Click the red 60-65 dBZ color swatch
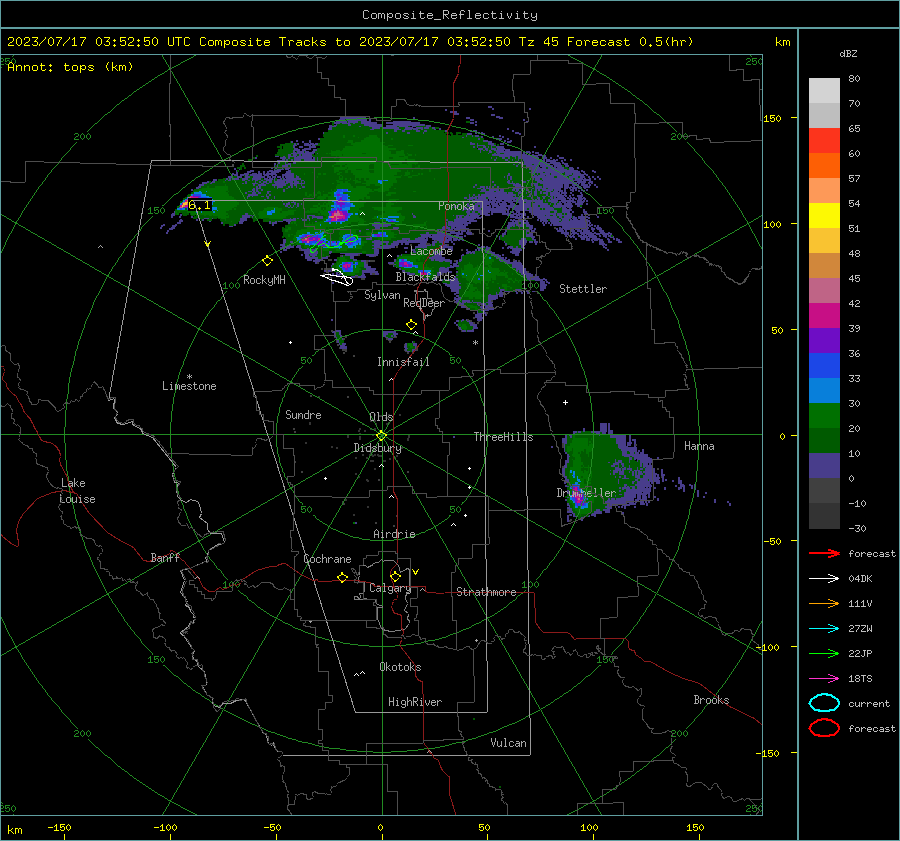The height and width of the screenshot is (841, 900). click(x=824, y=141)
